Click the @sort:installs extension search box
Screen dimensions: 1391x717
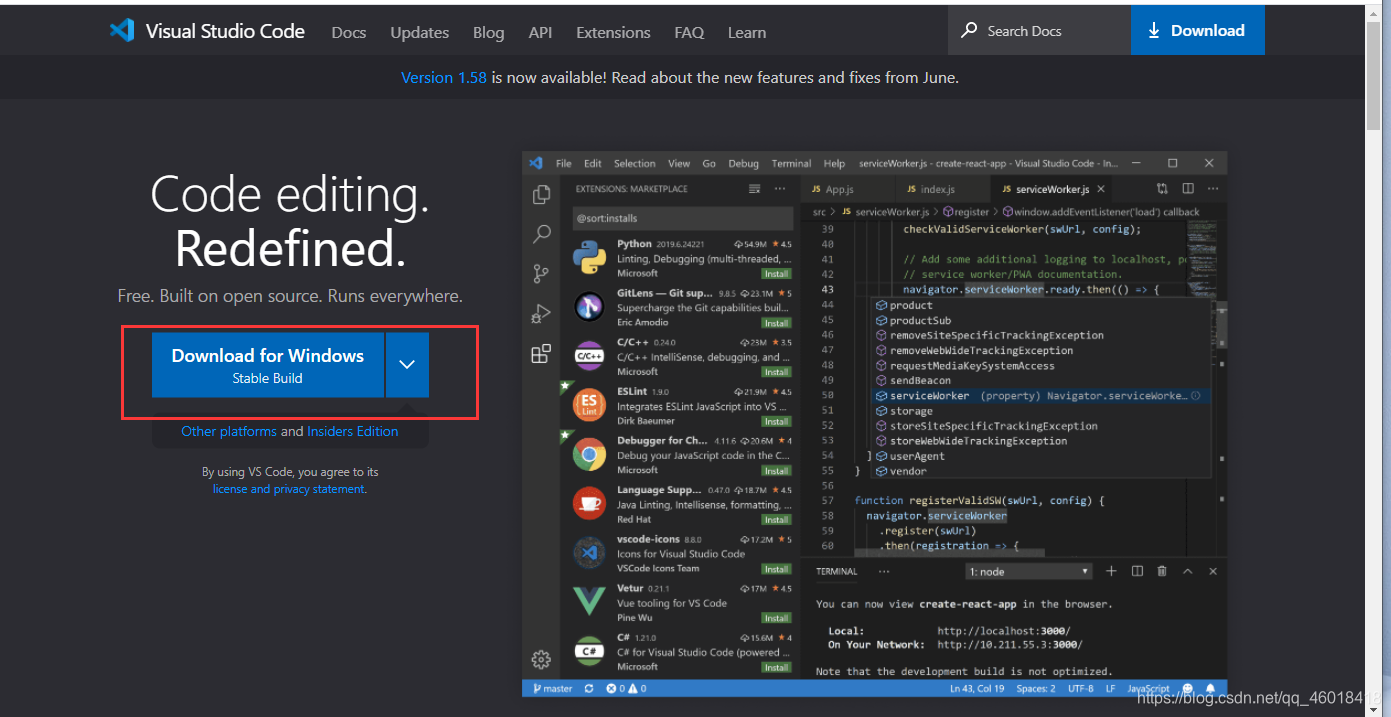pyautogui.click(x=683, y=217)
